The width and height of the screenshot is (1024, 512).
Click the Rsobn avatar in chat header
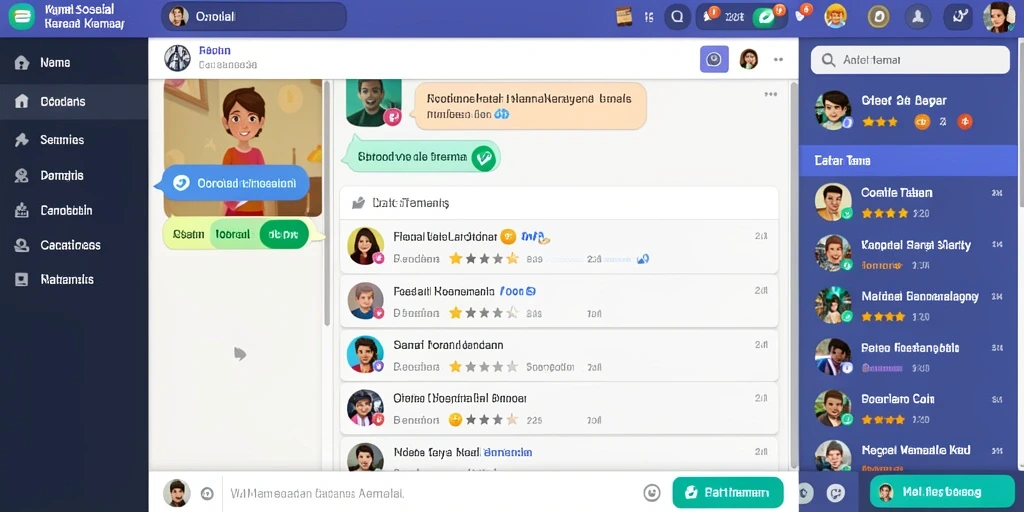pyautogui.click(x=177, y=58)
